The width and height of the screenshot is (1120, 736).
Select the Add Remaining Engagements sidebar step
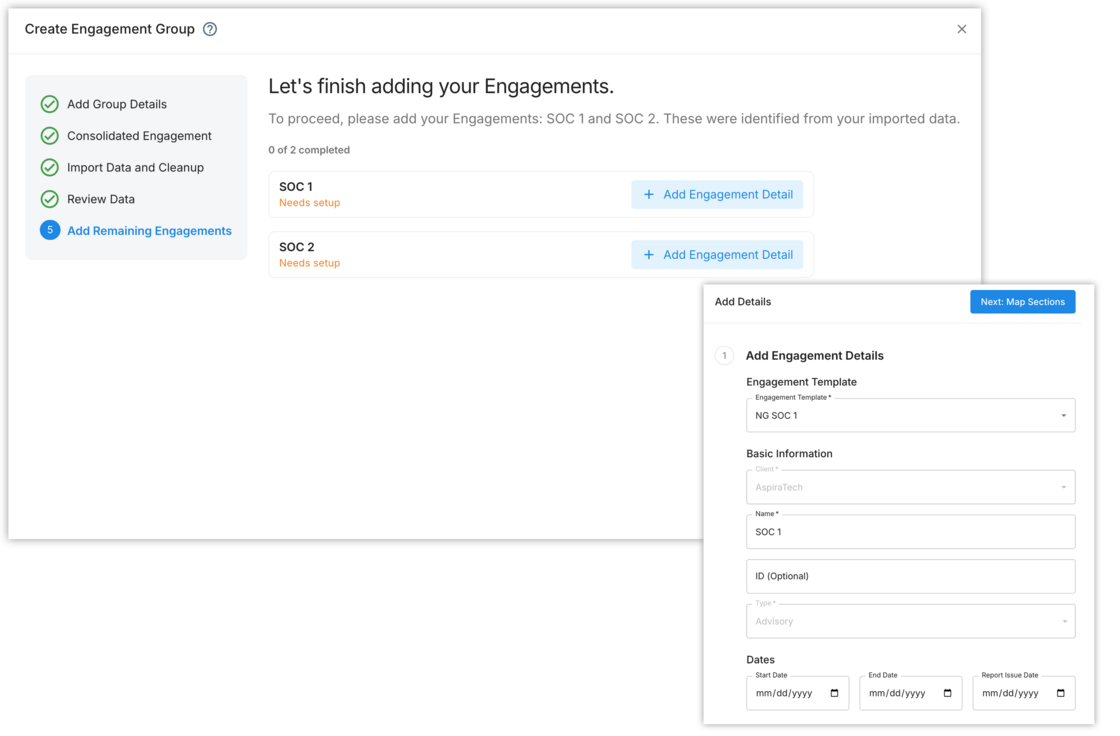pyautogui.click(x=149, y=230)
